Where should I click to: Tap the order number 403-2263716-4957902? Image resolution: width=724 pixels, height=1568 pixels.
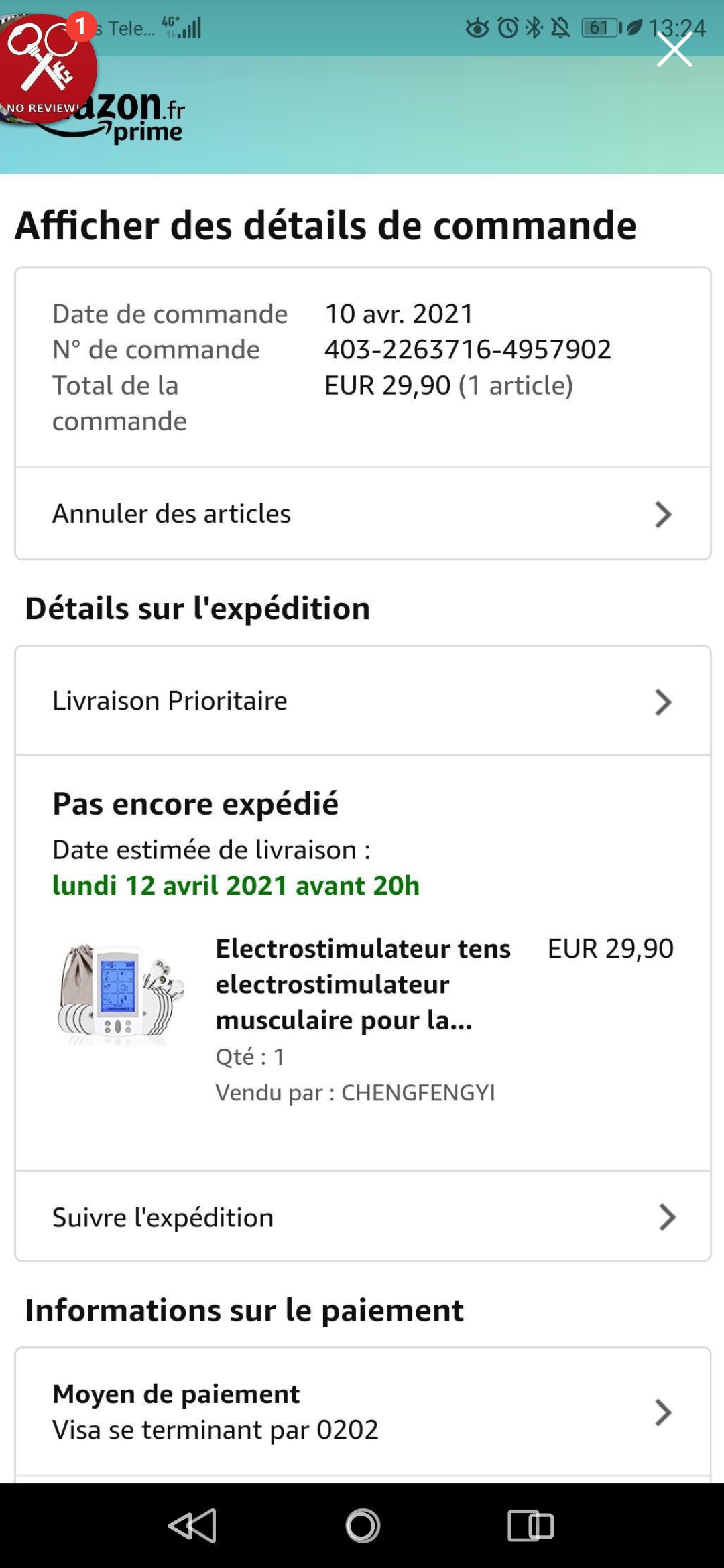[x=467, y=349]
